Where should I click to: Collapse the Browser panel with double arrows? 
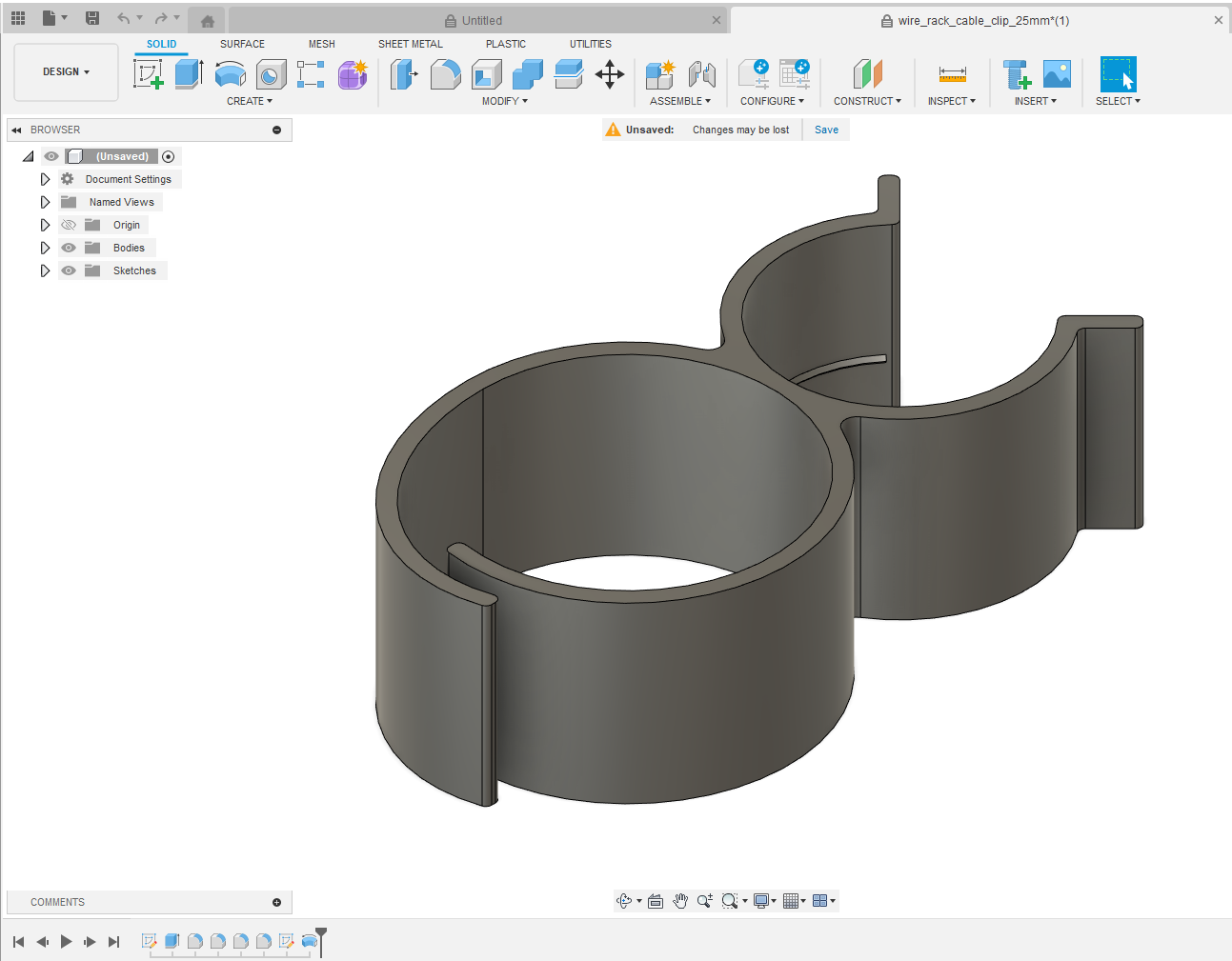point(16,130)
